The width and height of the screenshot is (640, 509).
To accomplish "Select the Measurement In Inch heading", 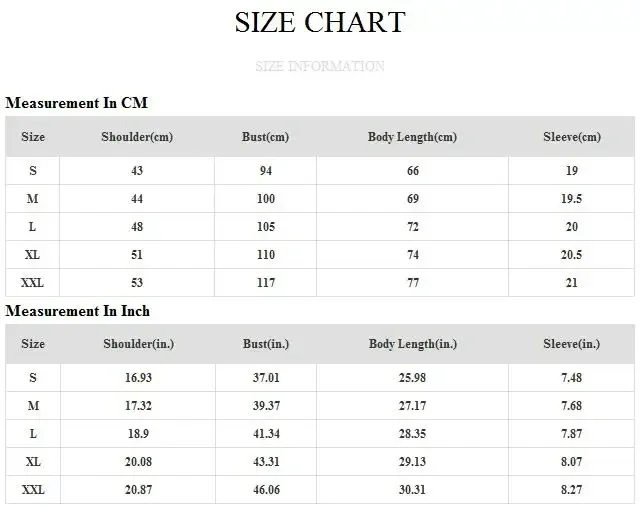I will point(78,311).
